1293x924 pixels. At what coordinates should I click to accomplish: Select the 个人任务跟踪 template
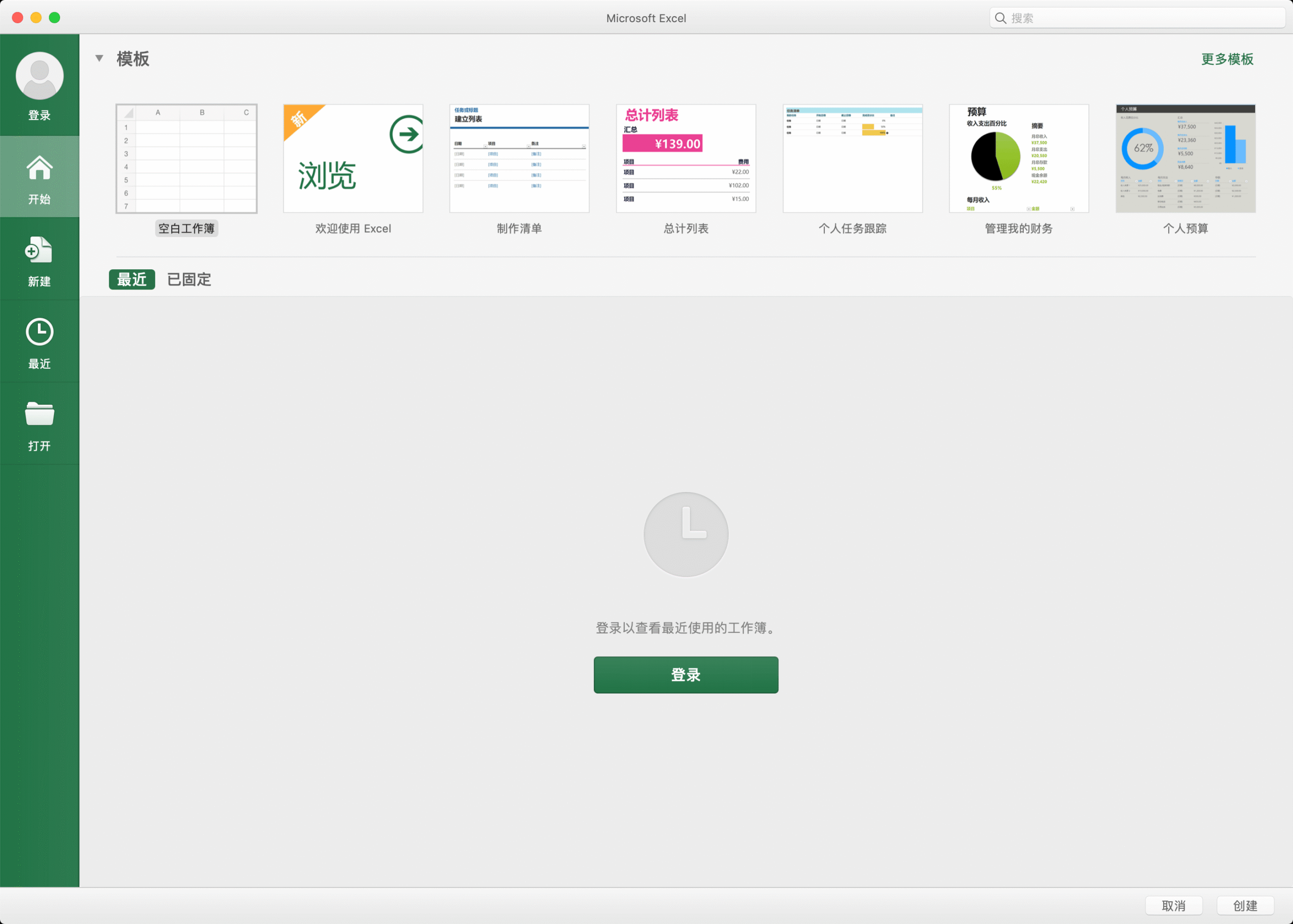click(852, 158)
